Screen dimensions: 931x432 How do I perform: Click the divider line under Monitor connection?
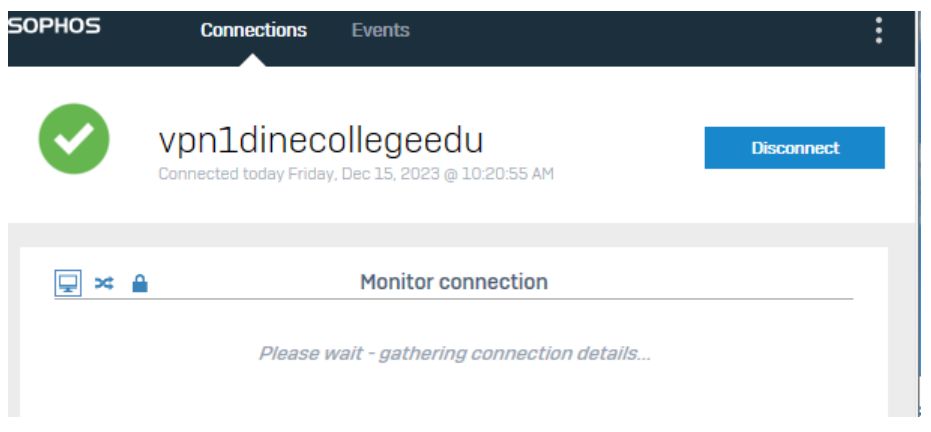[x=454, y=298]
